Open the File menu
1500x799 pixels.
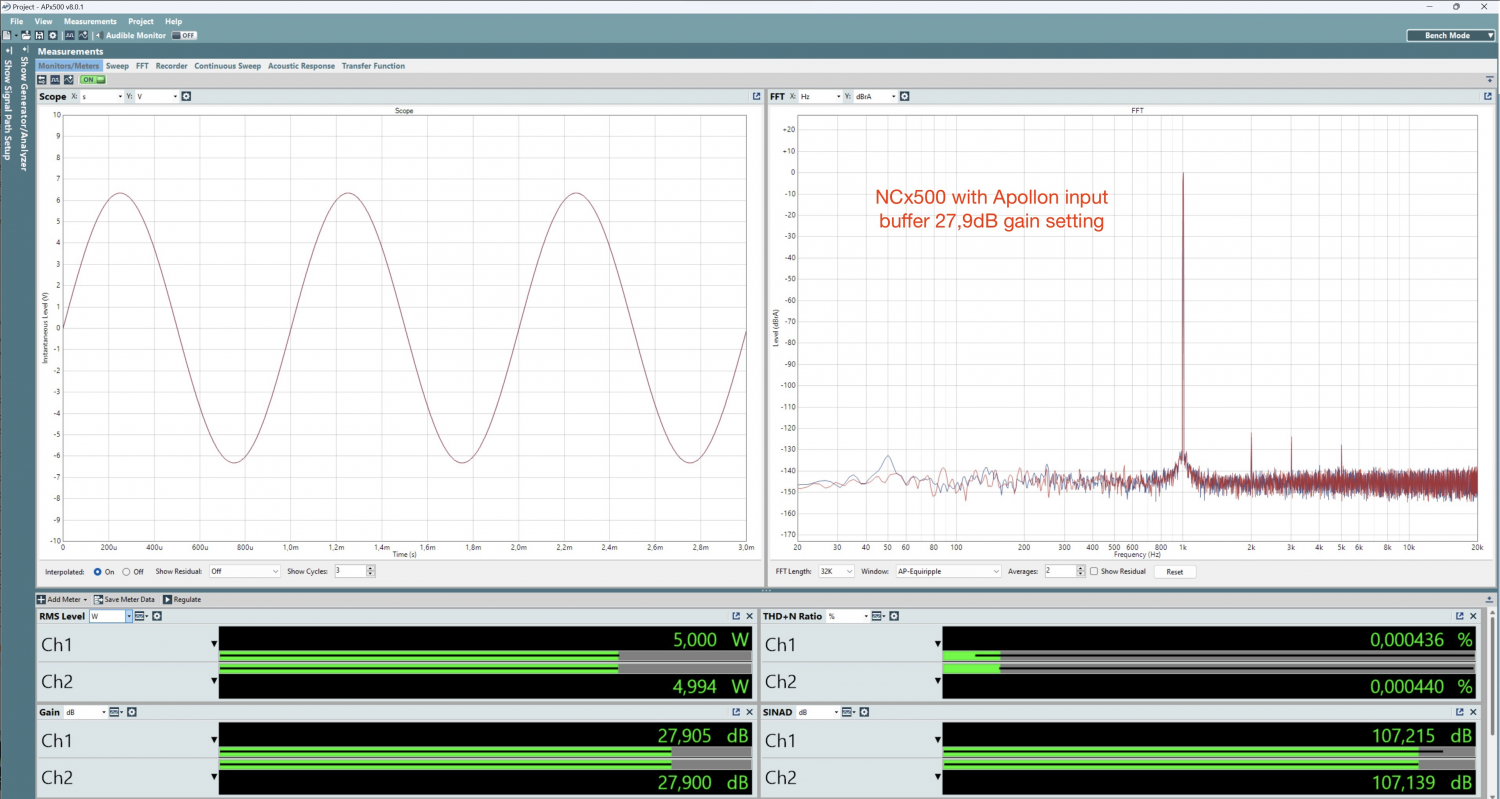[x=16, y=21]
